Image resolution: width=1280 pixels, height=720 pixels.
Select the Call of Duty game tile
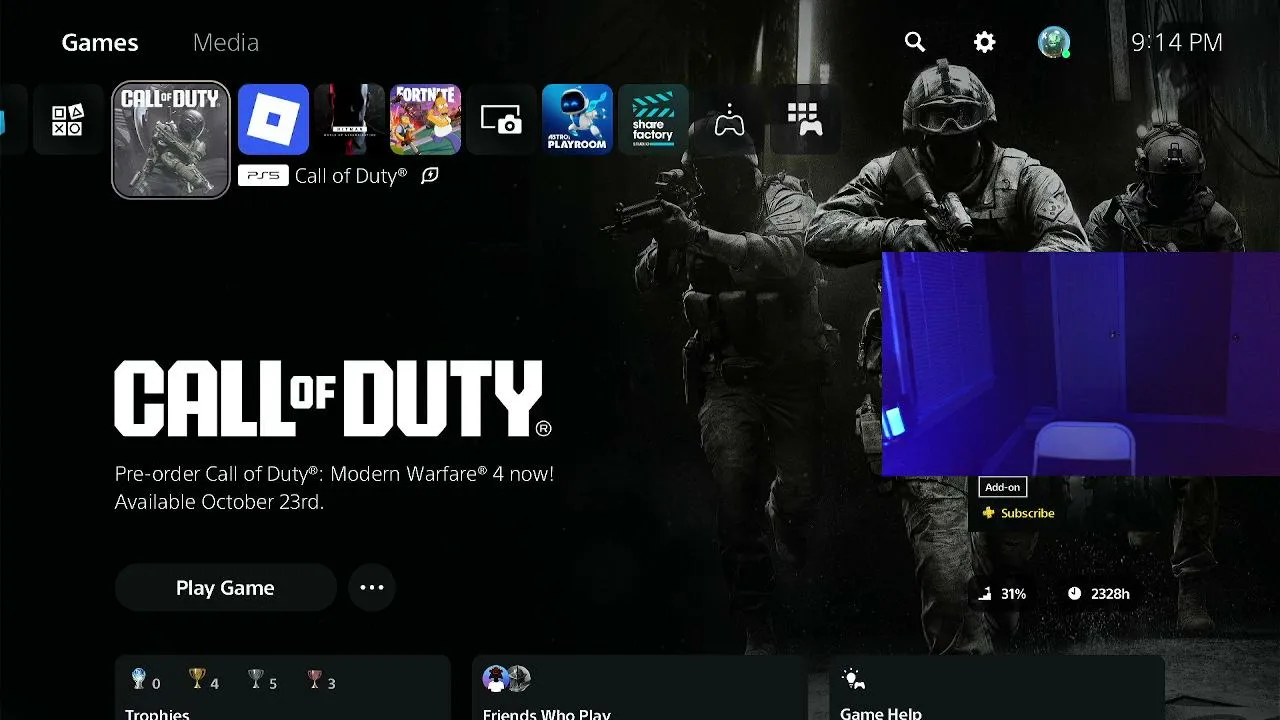click(171, 140)
